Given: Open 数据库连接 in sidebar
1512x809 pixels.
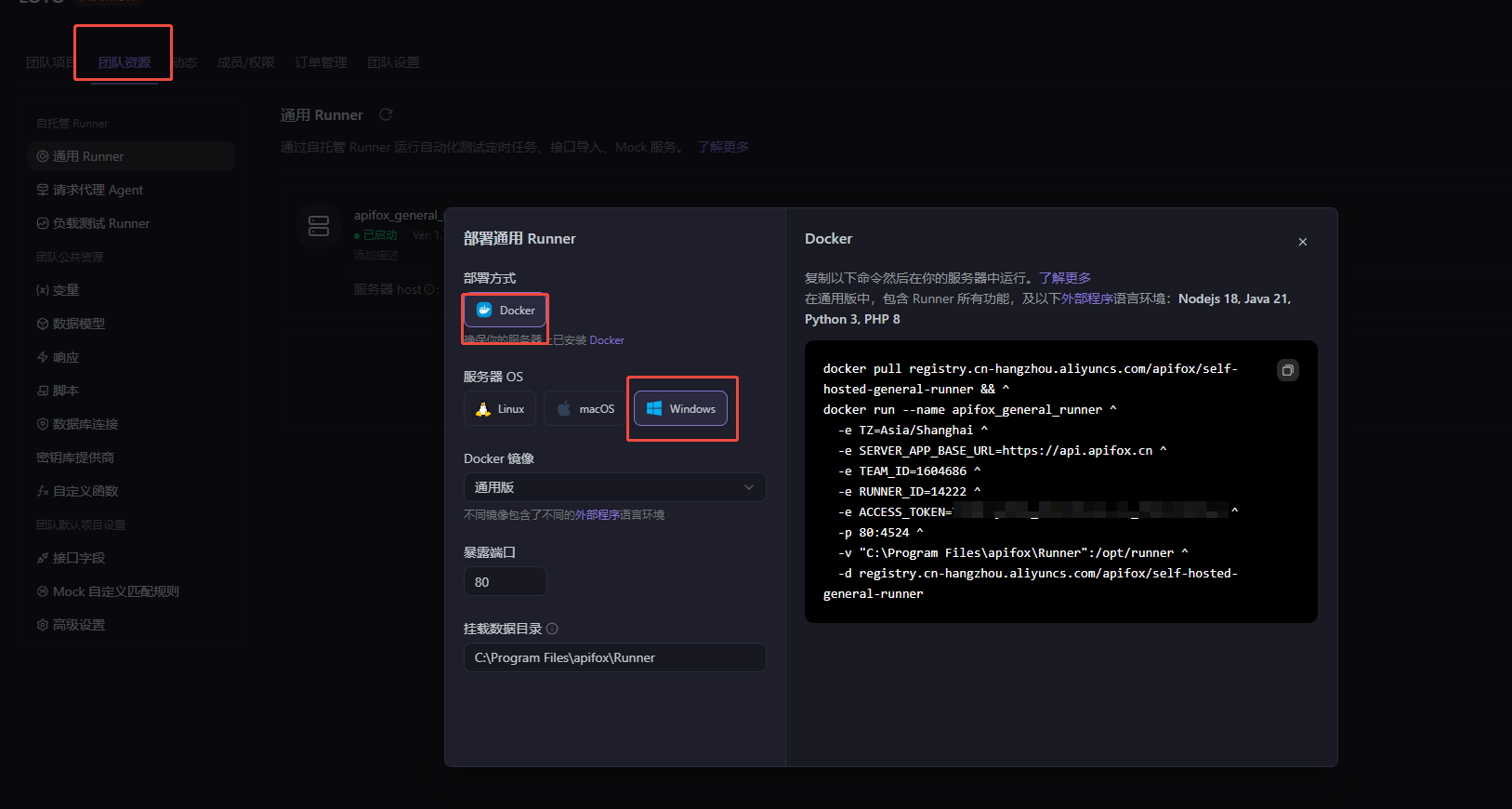Looking at the screenshot, I should [131, 424].
